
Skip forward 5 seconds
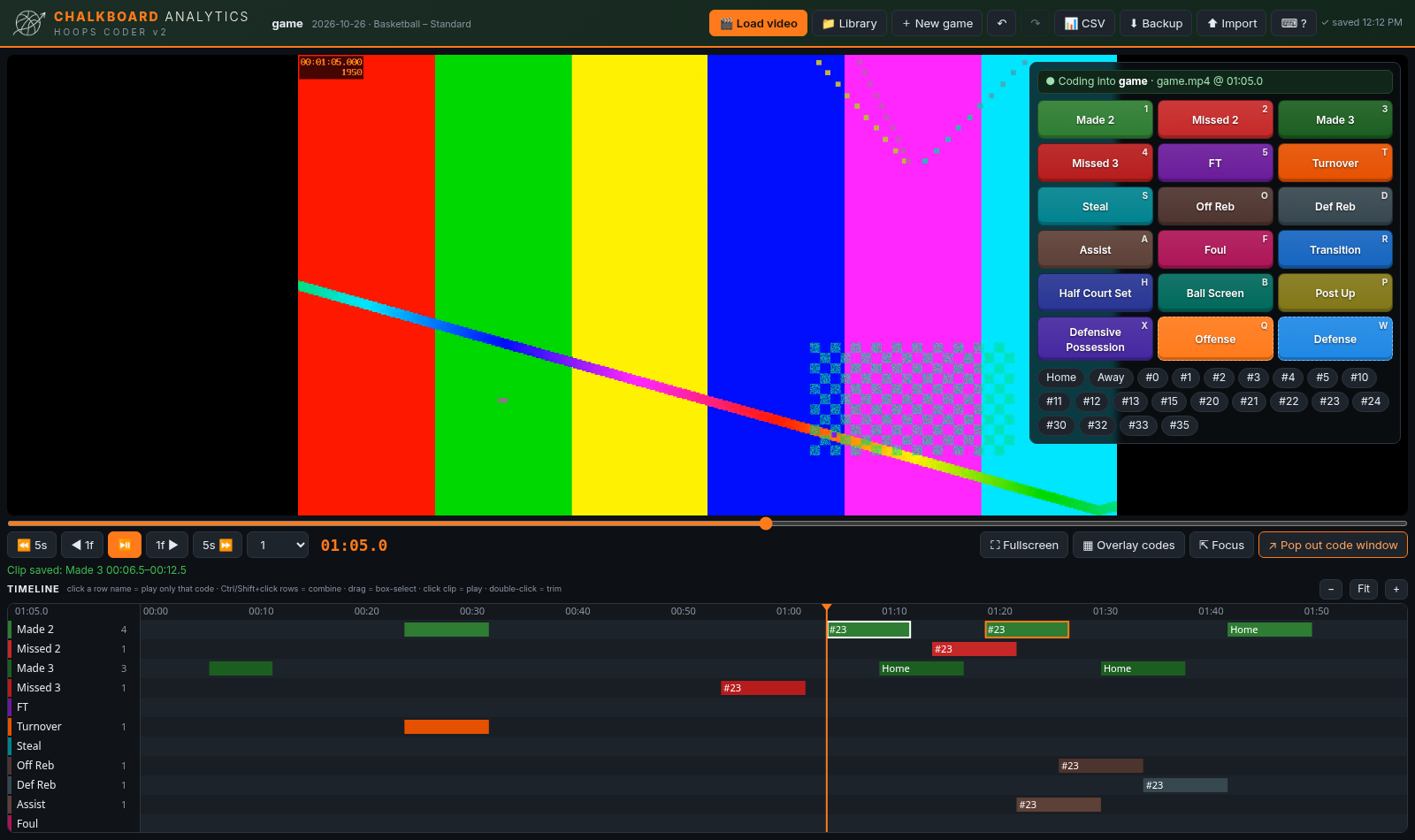[218, 545]
